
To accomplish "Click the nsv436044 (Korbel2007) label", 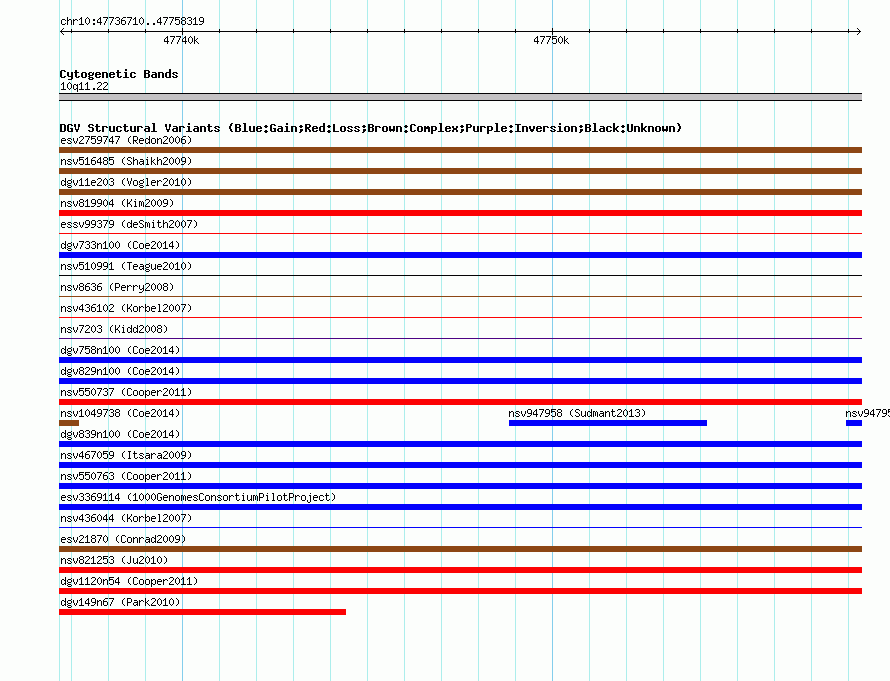I will click(x=126, y=518).
